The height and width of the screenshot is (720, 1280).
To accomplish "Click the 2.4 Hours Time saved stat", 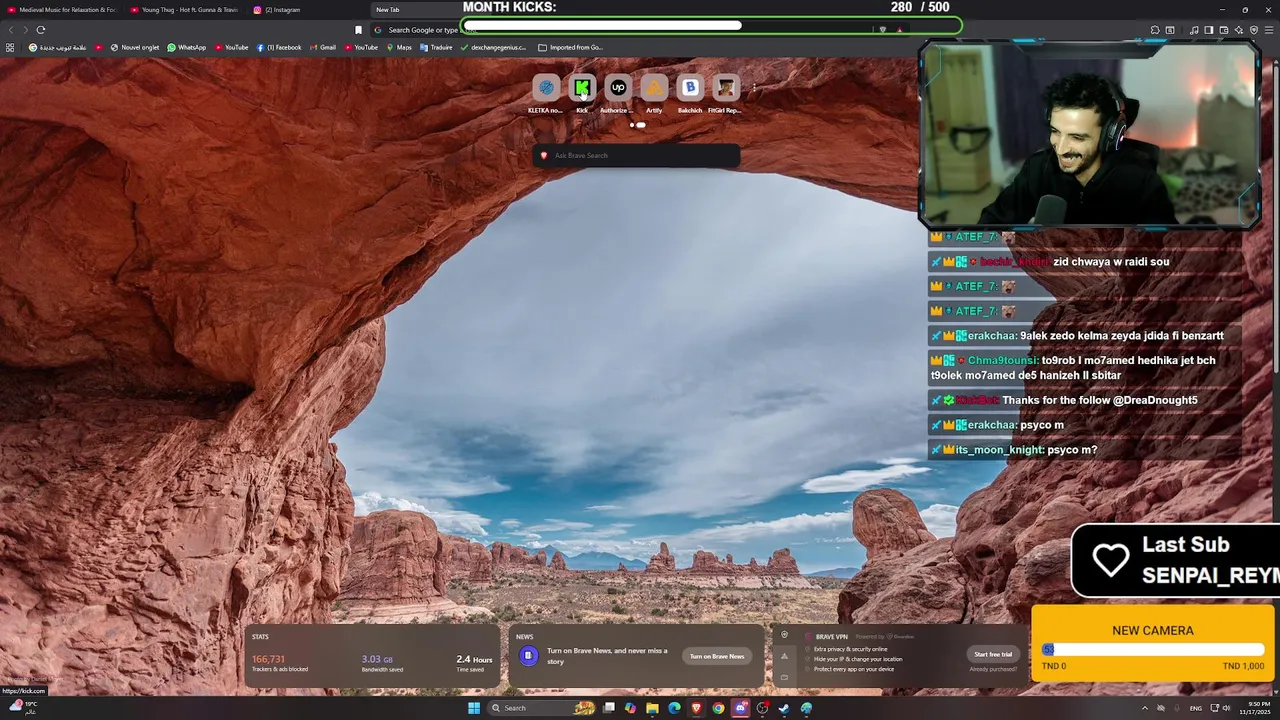I will click(x=474, y=663).
